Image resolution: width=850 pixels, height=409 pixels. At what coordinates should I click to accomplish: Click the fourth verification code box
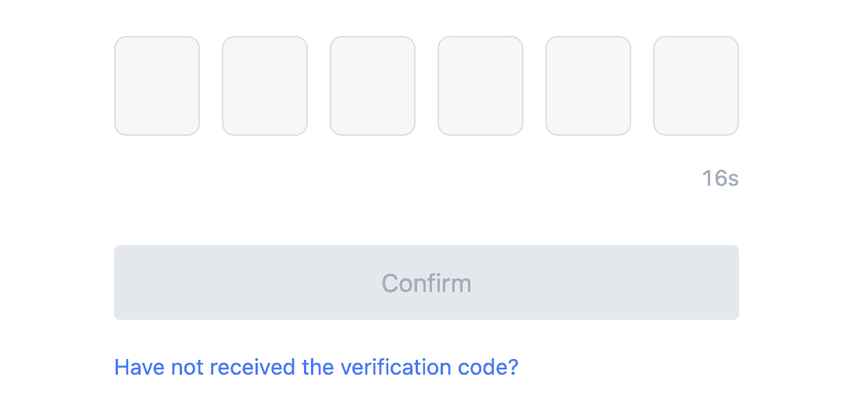[480, 86]
